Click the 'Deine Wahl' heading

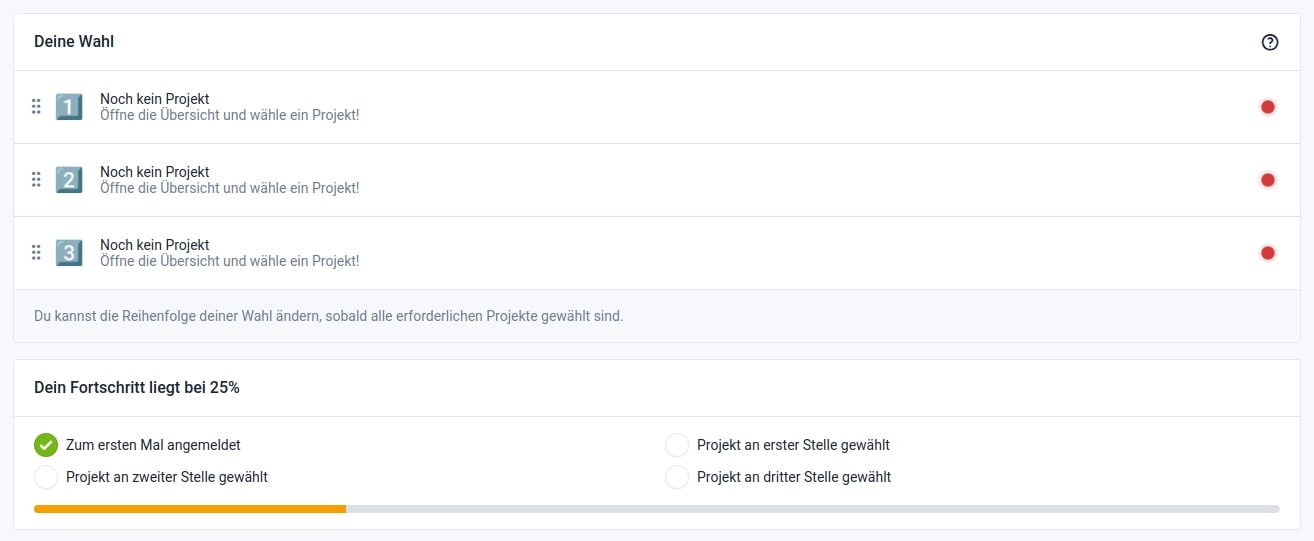coord(74,42)
